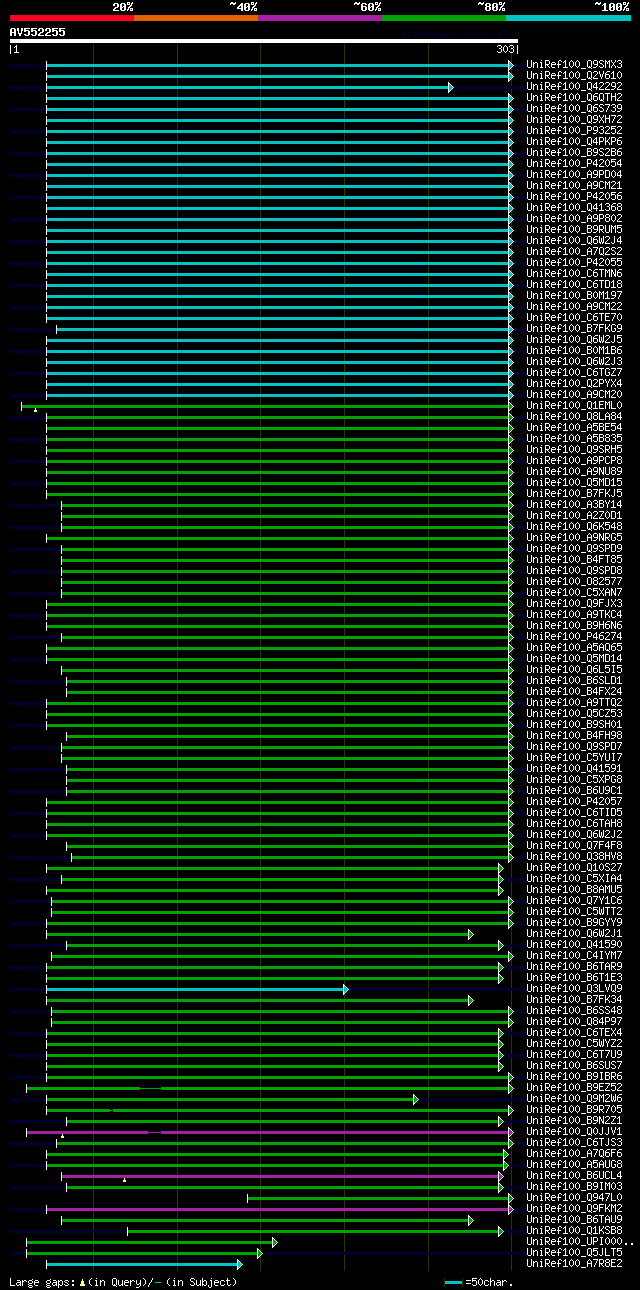
Task: Click the cyan ~100% identity color bar
Action: coord(567,18)
